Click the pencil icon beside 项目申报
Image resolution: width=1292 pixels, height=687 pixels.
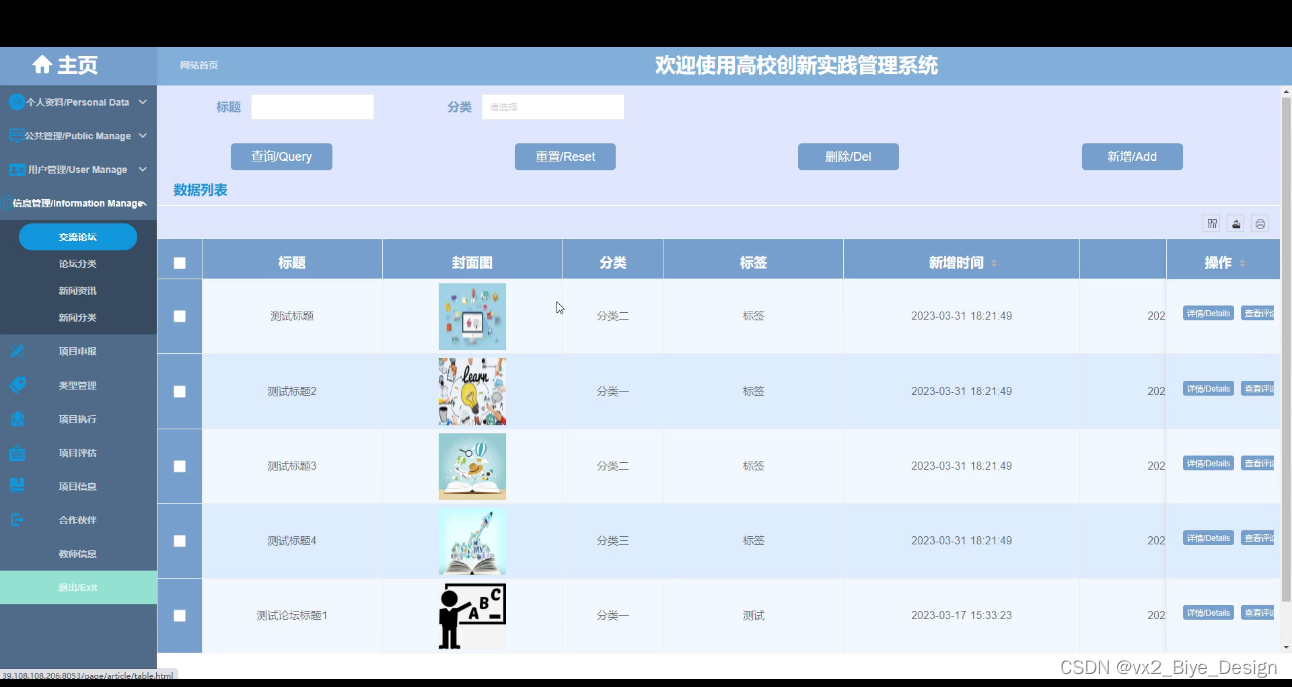pyautogui.click(x=17, y=351)
